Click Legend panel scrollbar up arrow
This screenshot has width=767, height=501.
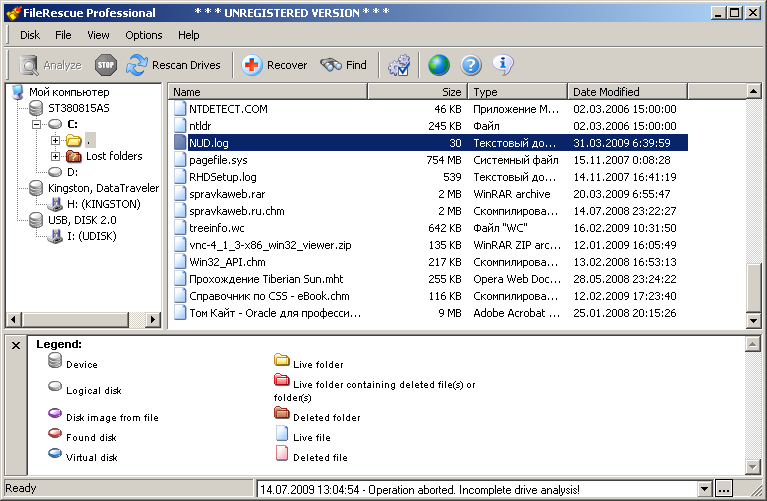[x=752, y=344]
